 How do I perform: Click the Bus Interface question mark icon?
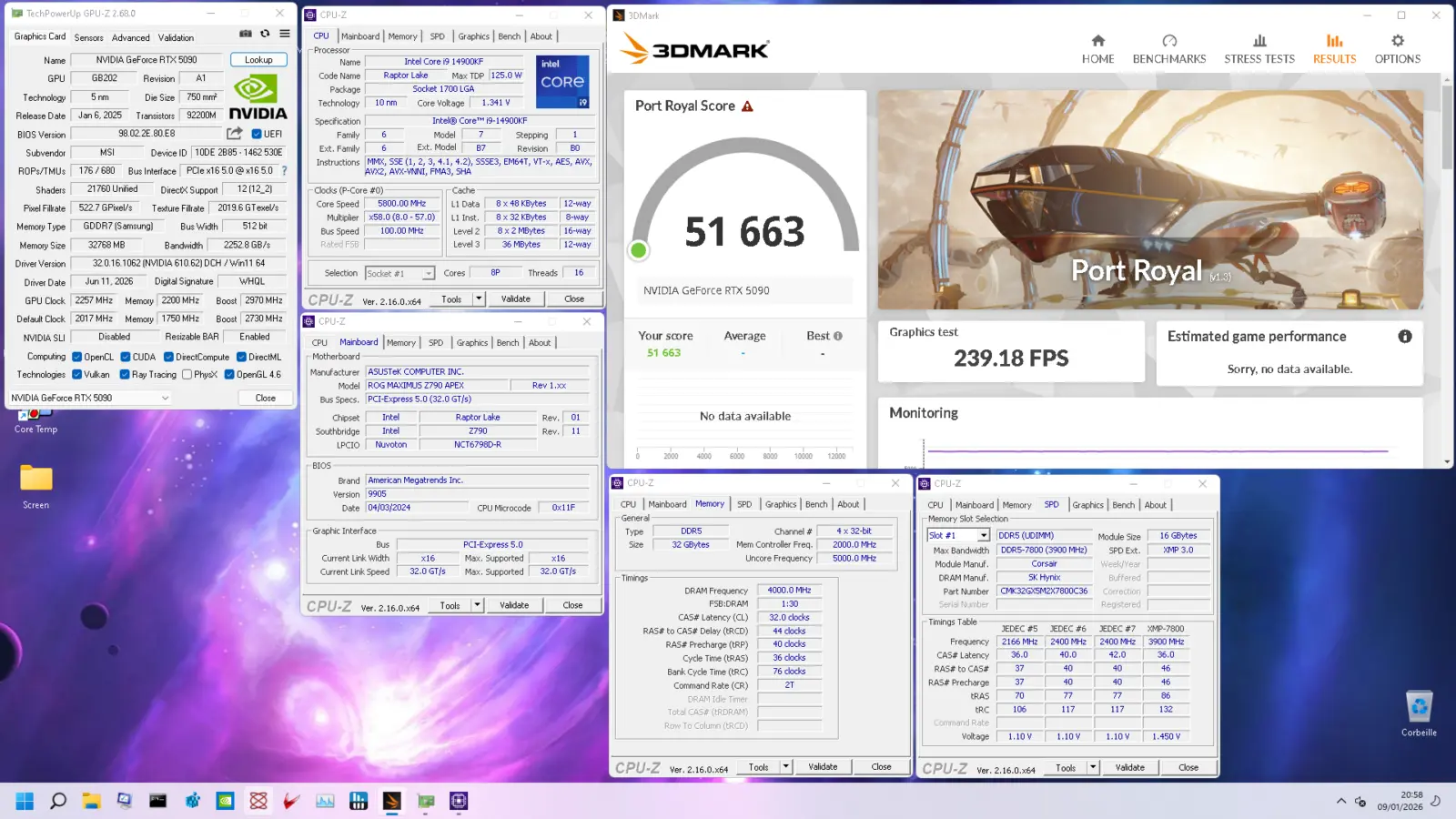click(284, 170)
